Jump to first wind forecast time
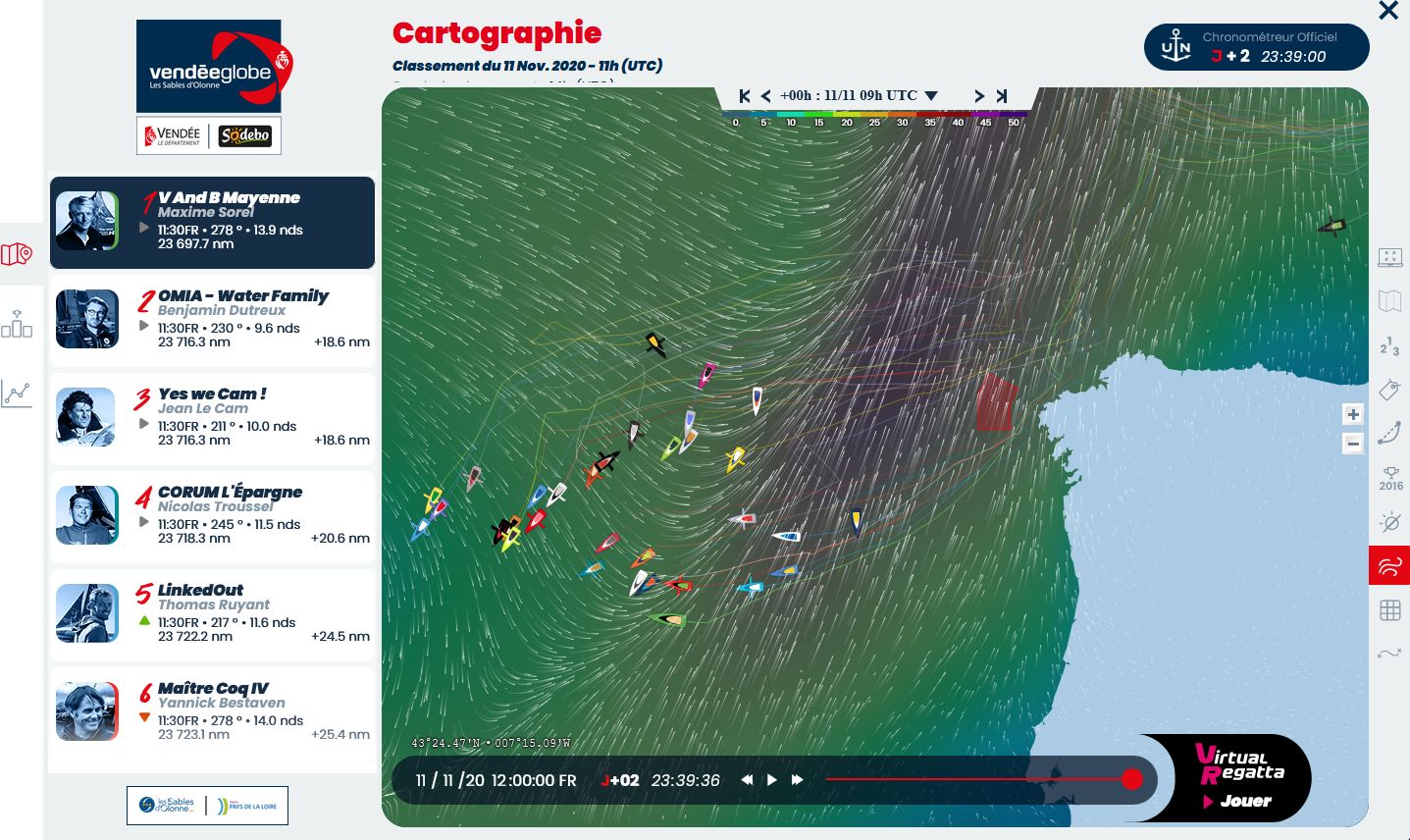The height and width of the screenshot is (840, 1410). 745,96
